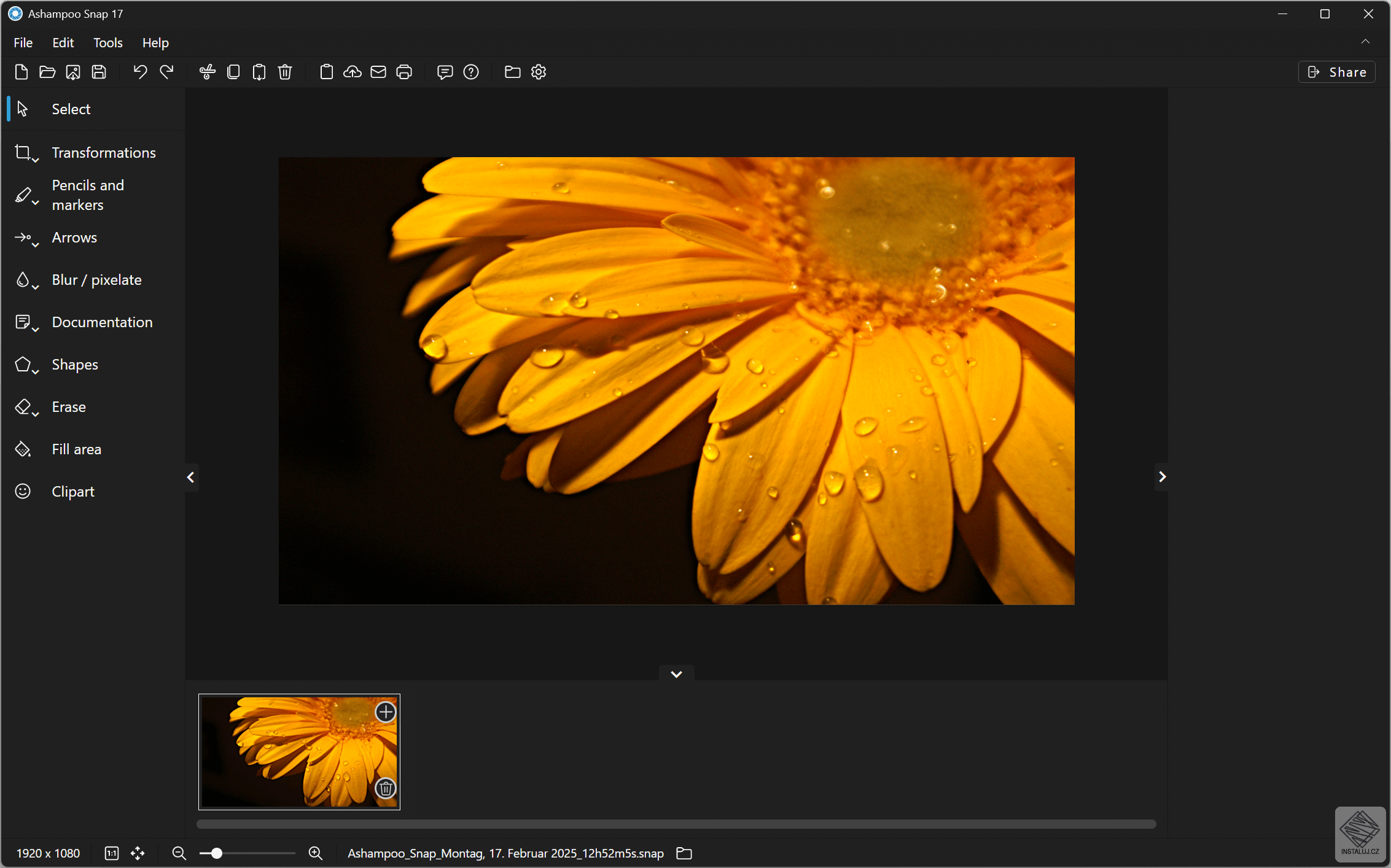Toggle fit-to-window view icon
Image resolution: width=1391 pixels, height=868 pixels.
pos(138,853)
